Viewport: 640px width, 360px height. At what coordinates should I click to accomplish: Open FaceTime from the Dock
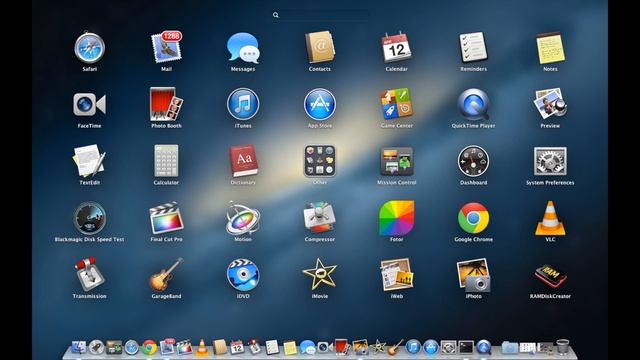point(325,347)
